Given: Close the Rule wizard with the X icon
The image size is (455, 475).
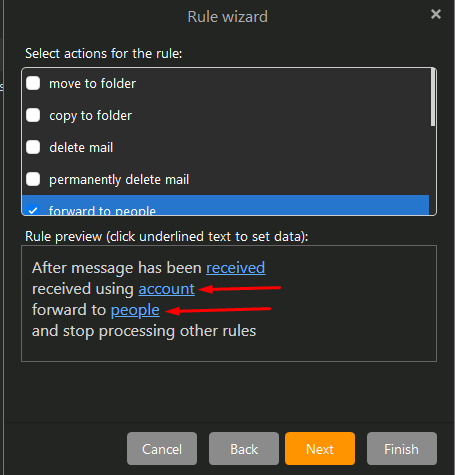Looking at the screenshot, I should 436,14.
